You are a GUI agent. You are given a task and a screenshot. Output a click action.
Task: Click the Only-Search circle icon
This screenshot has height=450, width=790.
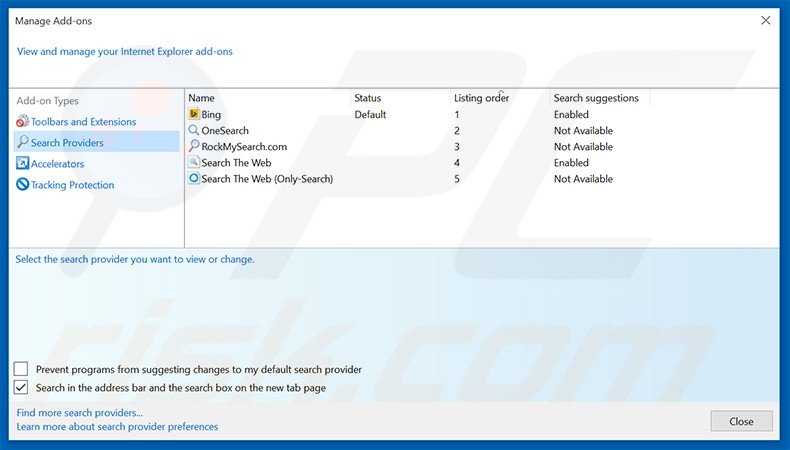click(194, 178)
